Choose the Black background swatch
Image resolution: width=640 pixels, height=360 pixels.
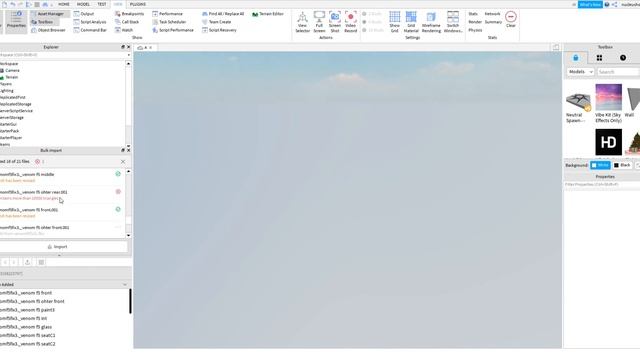(622, 165)
